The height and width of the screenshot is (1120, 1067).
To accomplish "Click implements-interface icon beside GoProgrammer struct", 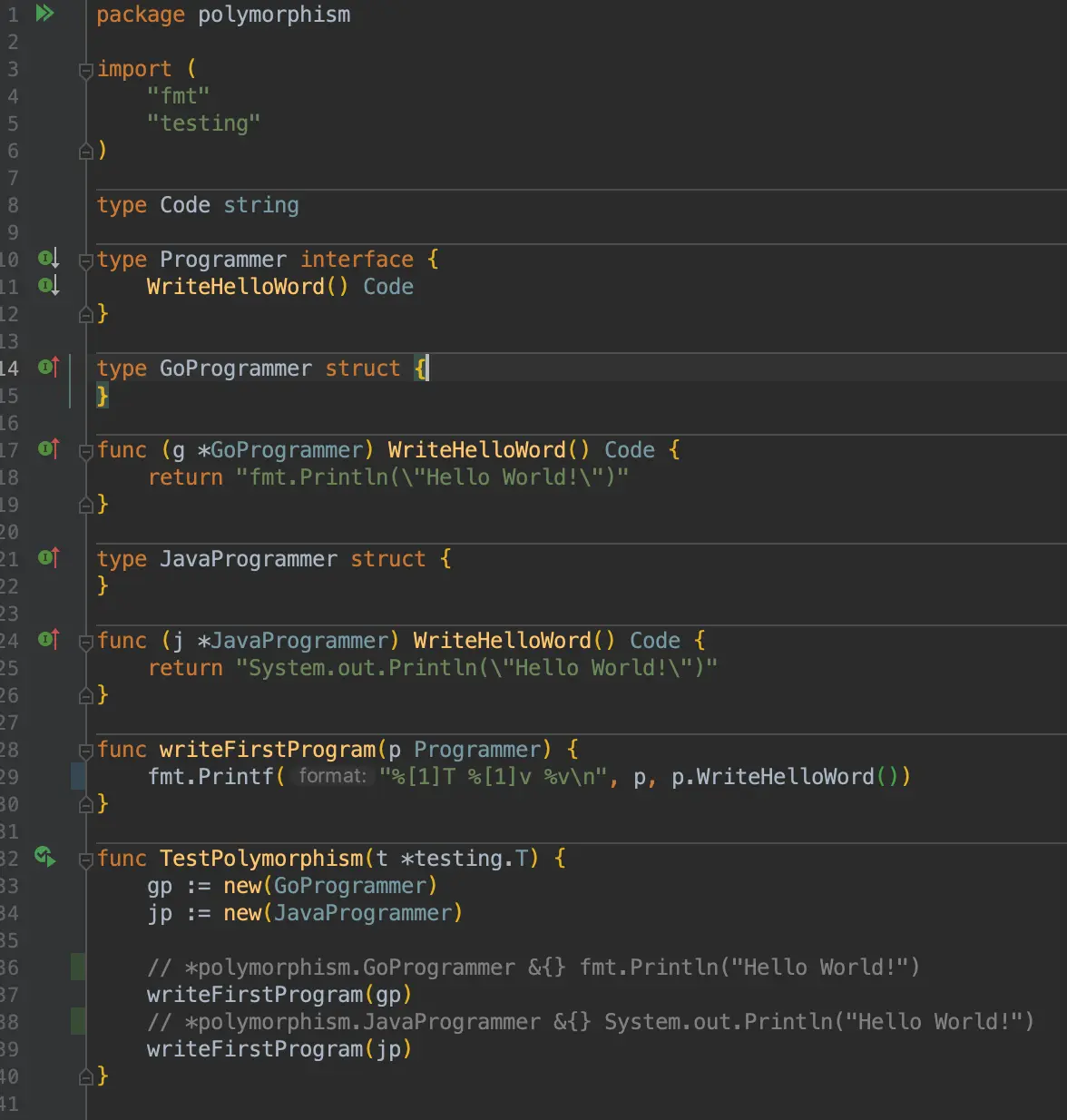I will coord(45,368).
